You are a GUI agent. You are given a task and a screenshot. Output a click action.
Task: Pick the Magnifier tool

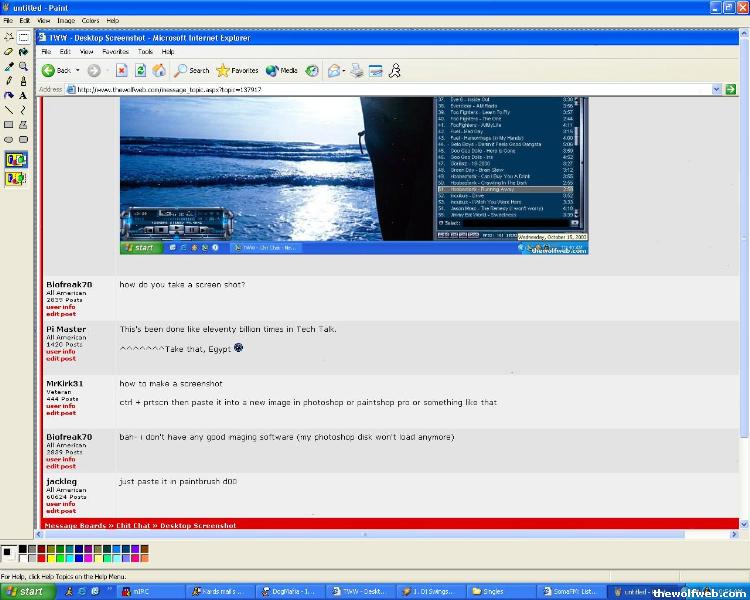[23, 66]
